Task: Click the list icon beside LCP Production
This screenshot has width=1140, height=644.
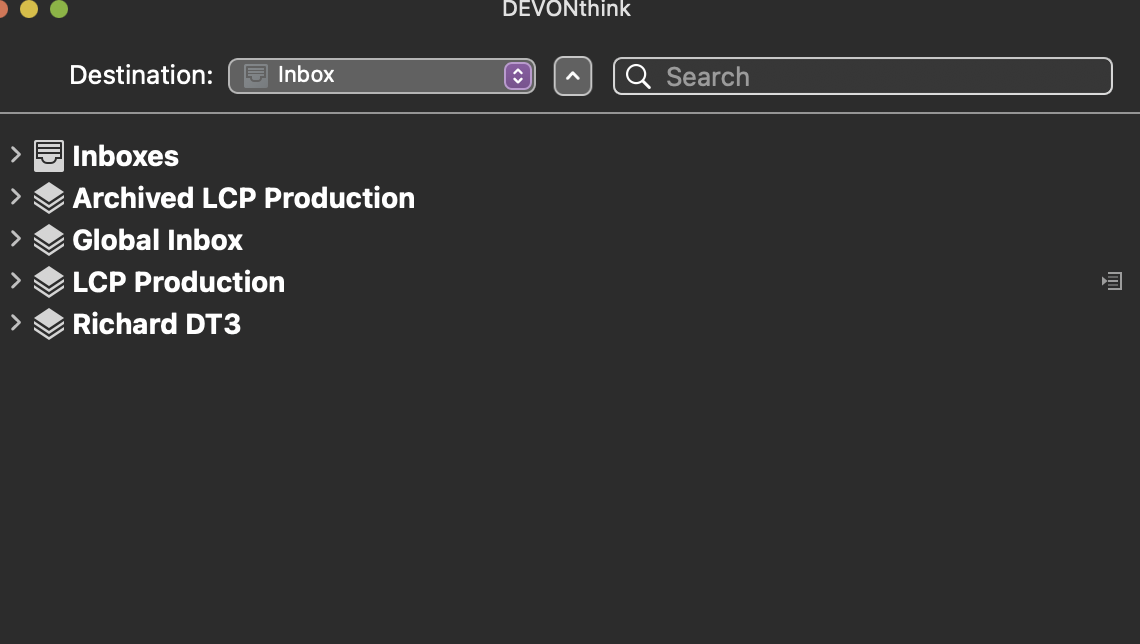Action: click(1112, 282)
